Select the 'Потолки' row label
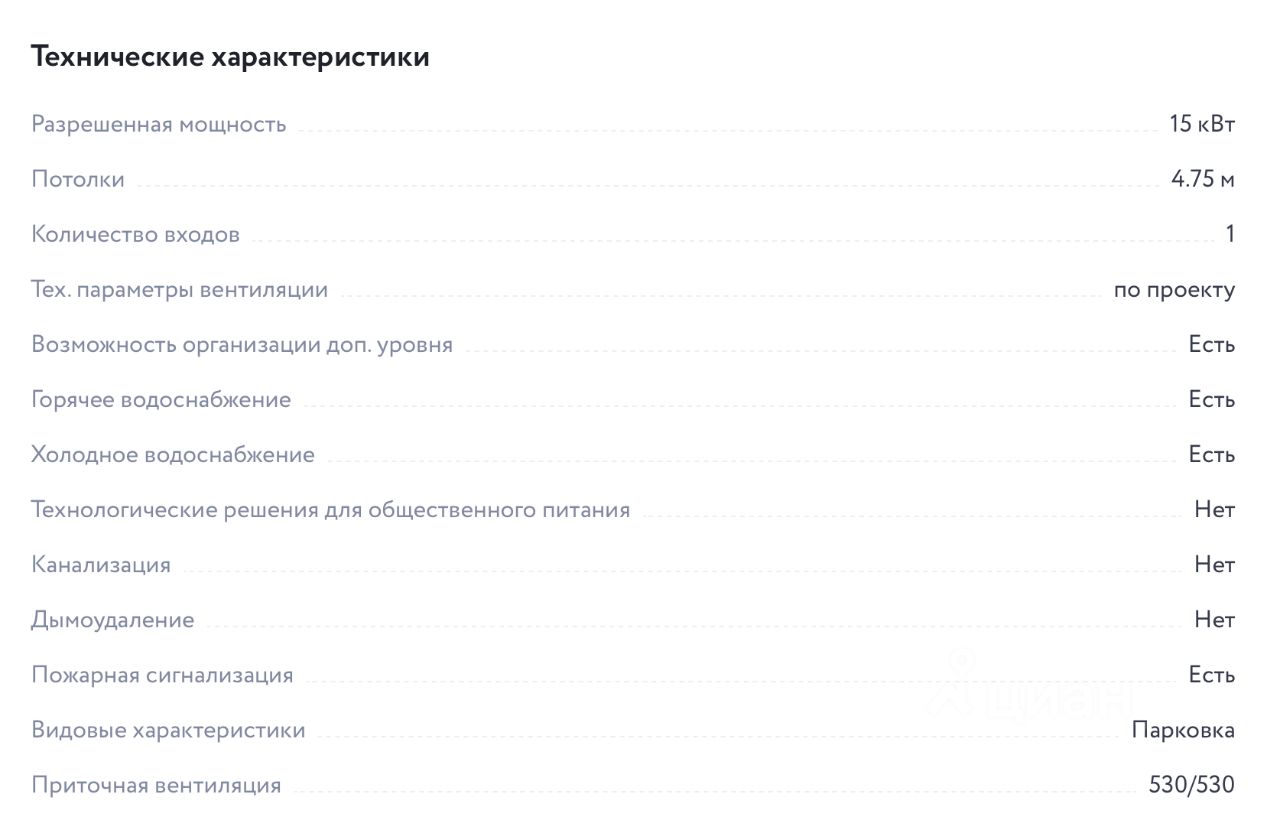The image size is (1280, 817). (78, 179)
